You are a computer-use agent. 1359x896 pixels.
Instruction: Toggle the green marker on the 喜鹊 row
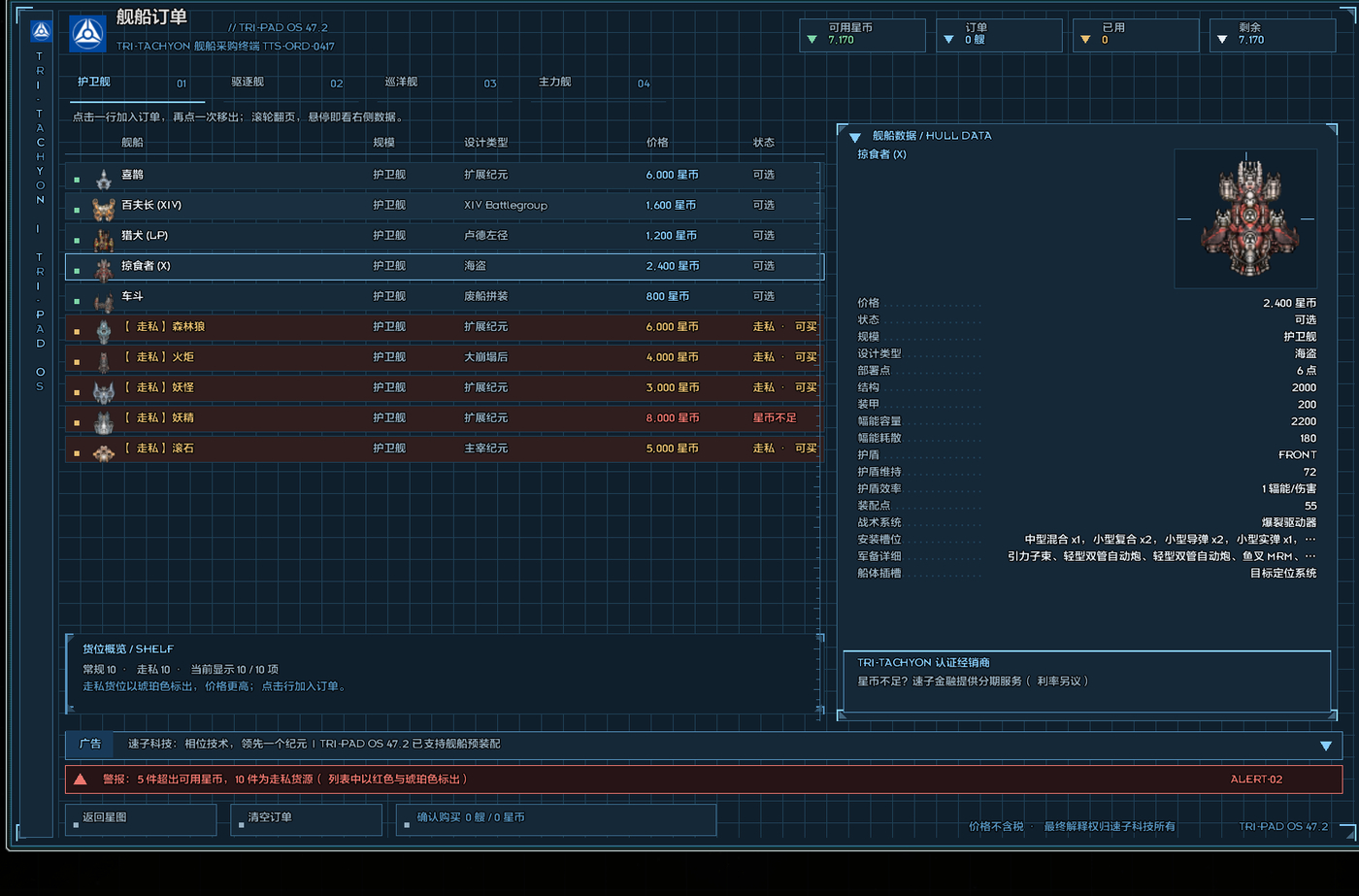77,180
